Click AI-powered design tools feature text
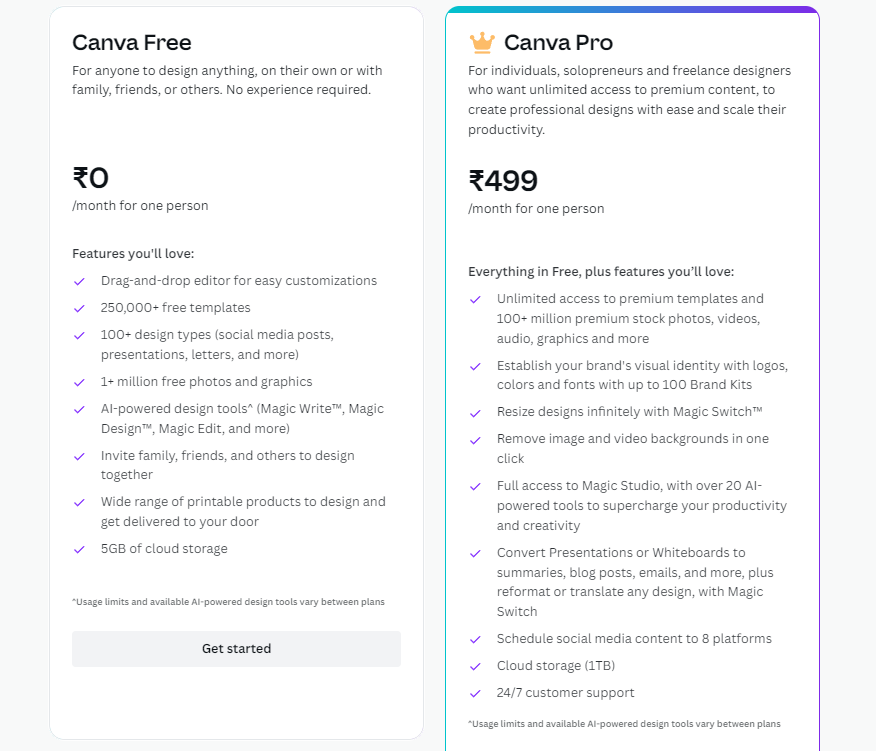The height and width of the screenshot is (751, 876). [242, 419]
